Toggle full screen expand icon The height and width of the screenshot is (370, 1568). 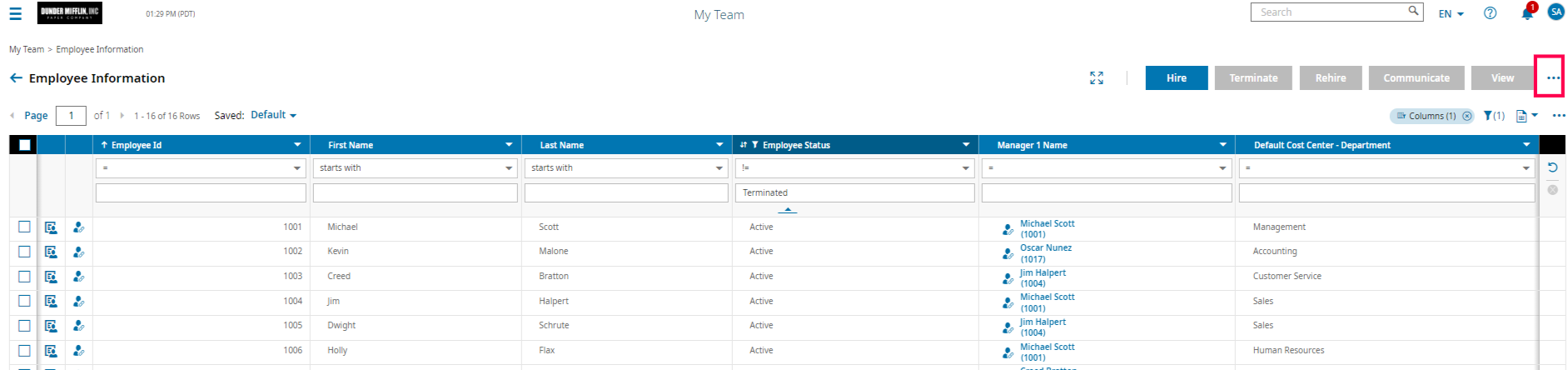pos(1097,77)
